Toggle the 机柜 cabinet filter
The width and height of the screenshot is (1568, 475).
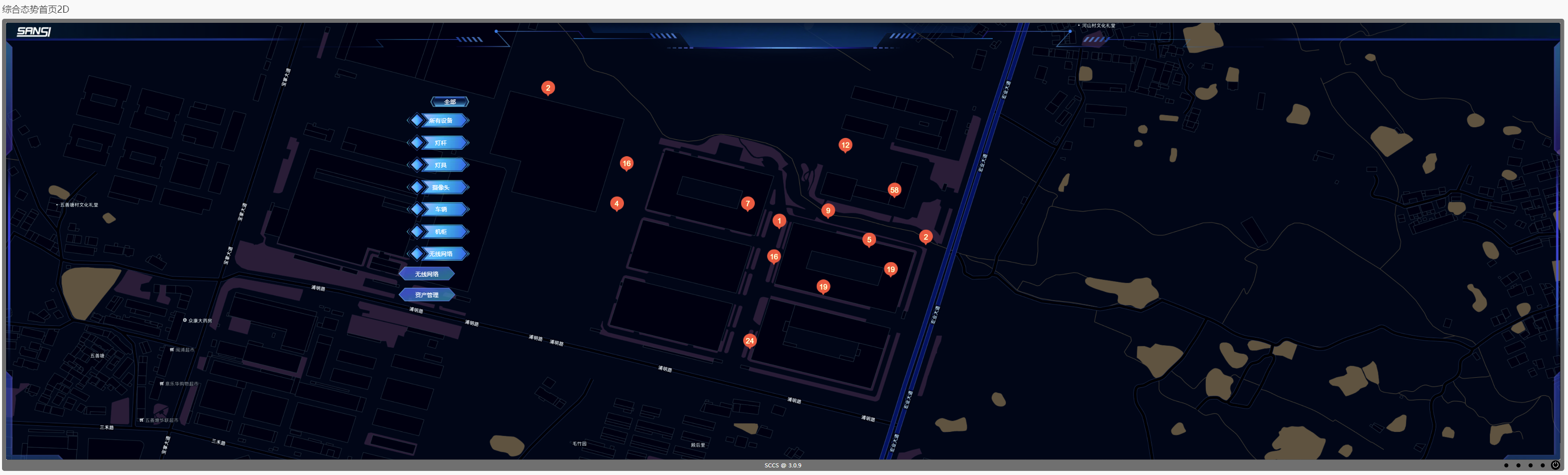tap(439, 232)
